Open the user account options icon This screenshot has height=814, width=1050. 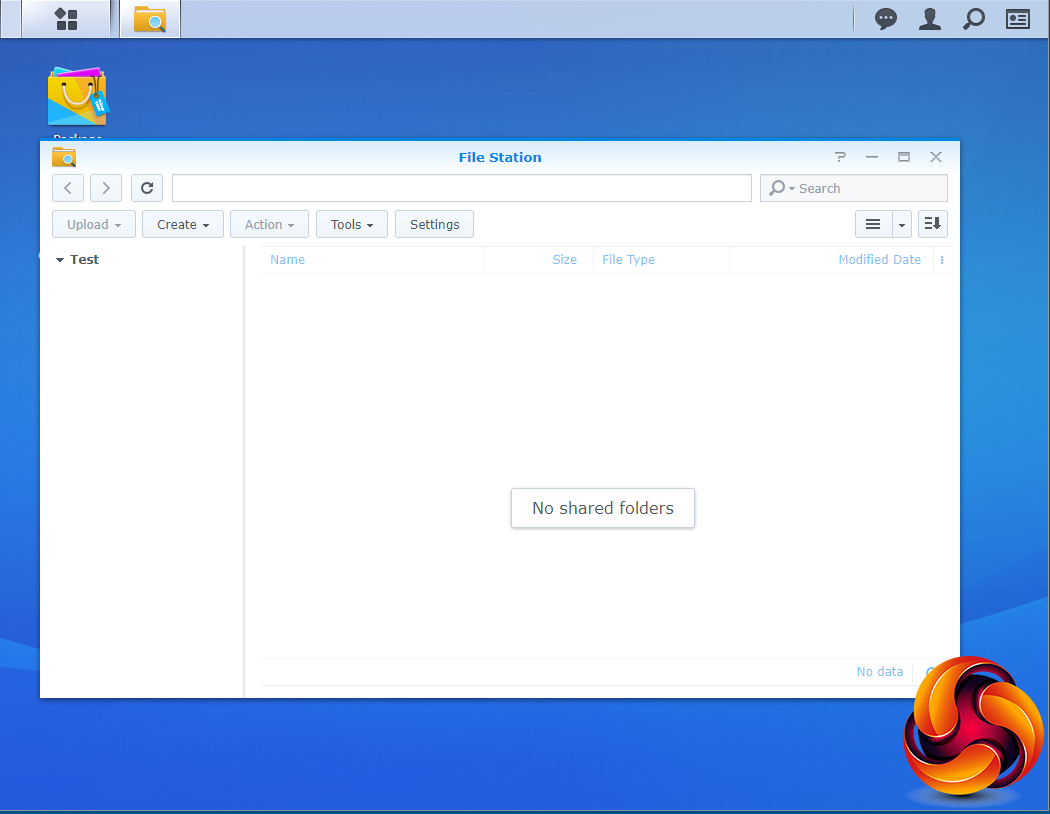(x=929, y=19)
